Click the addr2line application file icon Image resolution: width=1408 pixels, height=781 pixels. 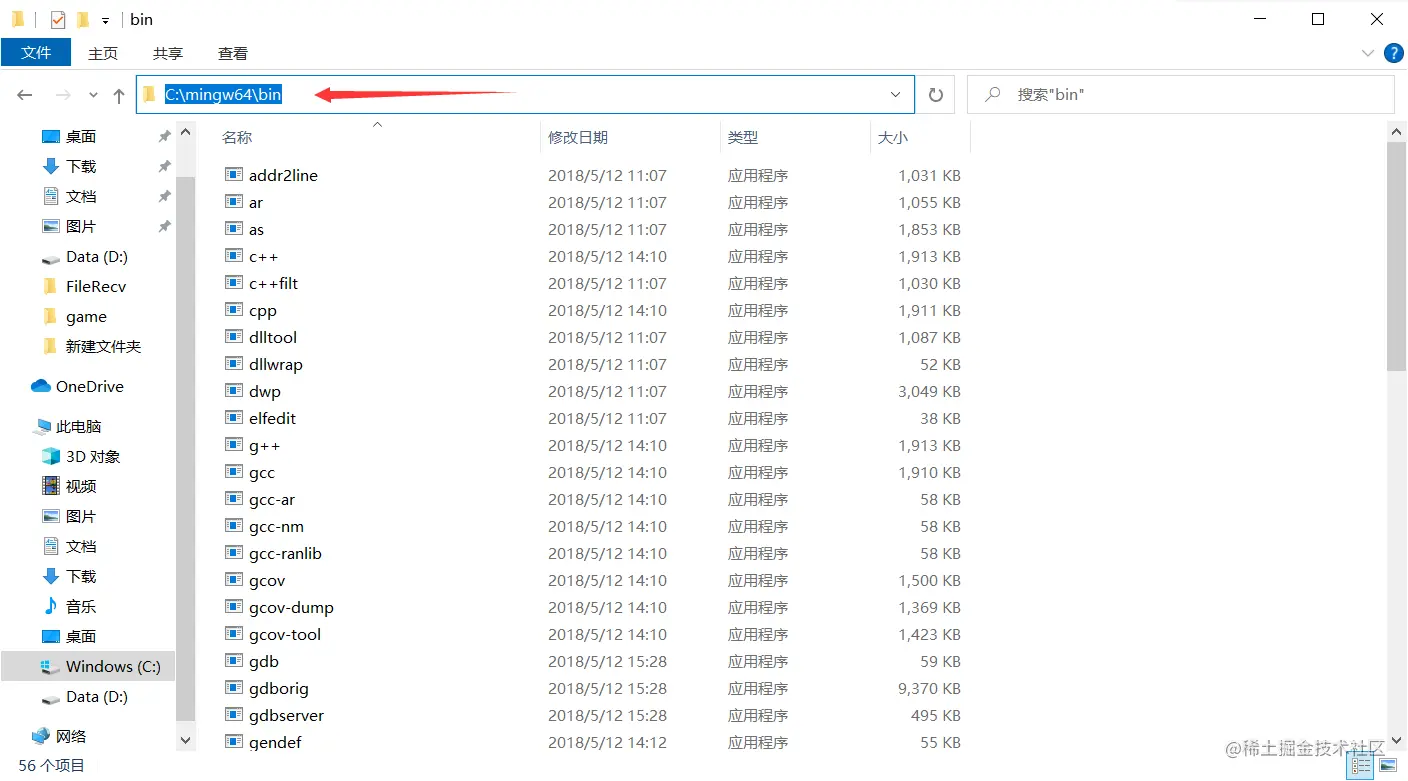pos(234,175)
